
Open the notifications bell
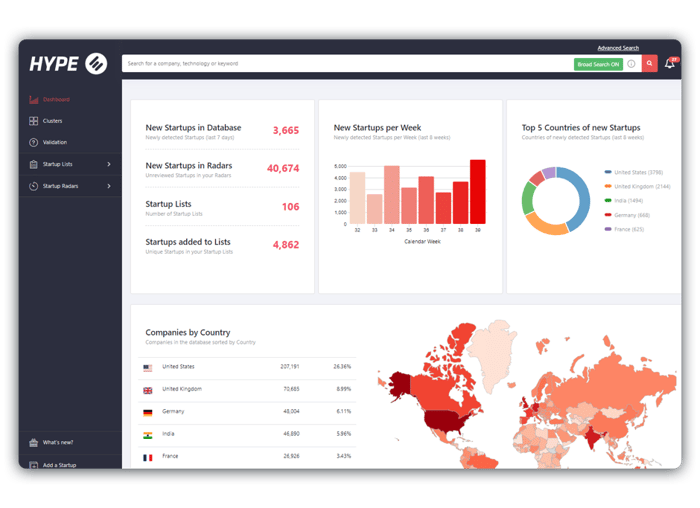click(670, 63)
